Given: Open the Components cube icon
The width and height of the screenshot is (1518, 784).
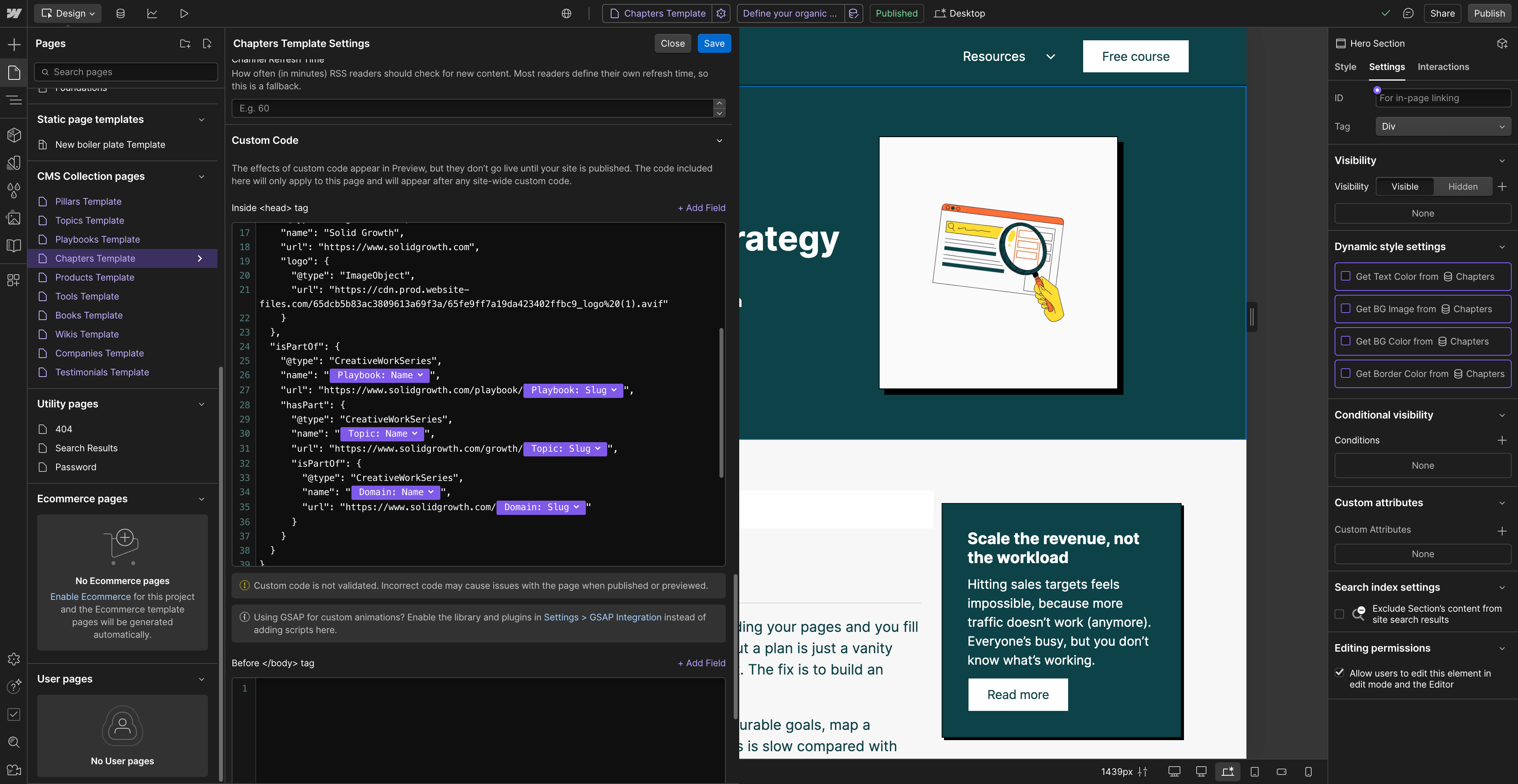Looking at the screenshot, I should 14,135.
